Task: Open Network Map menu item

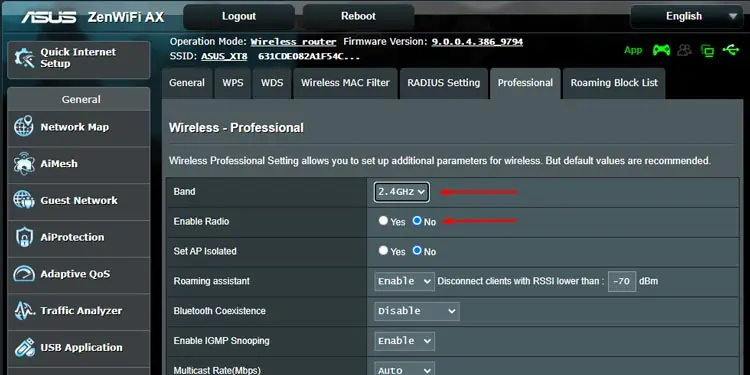Action: click(x=79, y=127)
